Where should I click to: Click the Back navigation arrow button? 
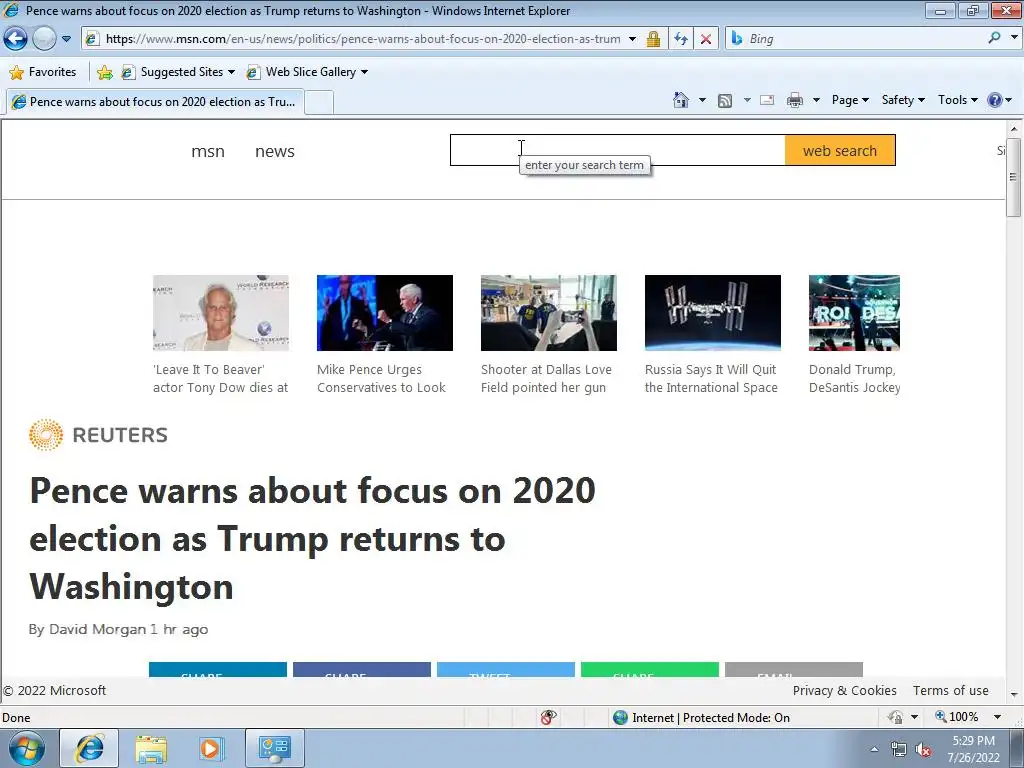[x=15, y=39]
